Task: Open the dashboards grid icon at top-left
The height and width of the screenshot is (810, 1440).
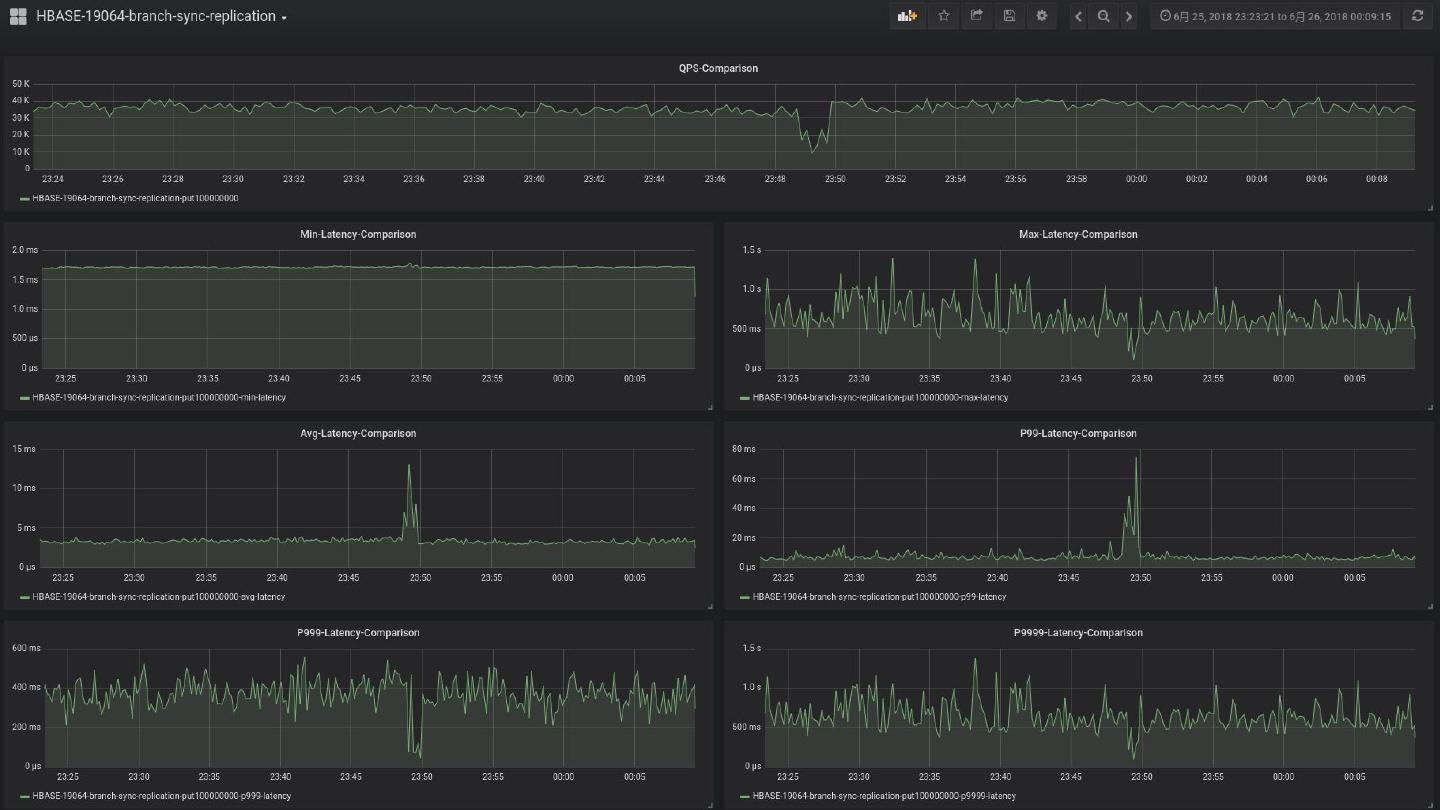Action: point(18,16)
